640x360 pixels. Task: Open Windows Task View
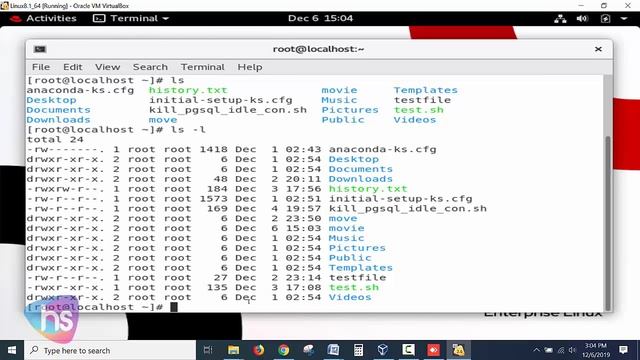[208, 350]
